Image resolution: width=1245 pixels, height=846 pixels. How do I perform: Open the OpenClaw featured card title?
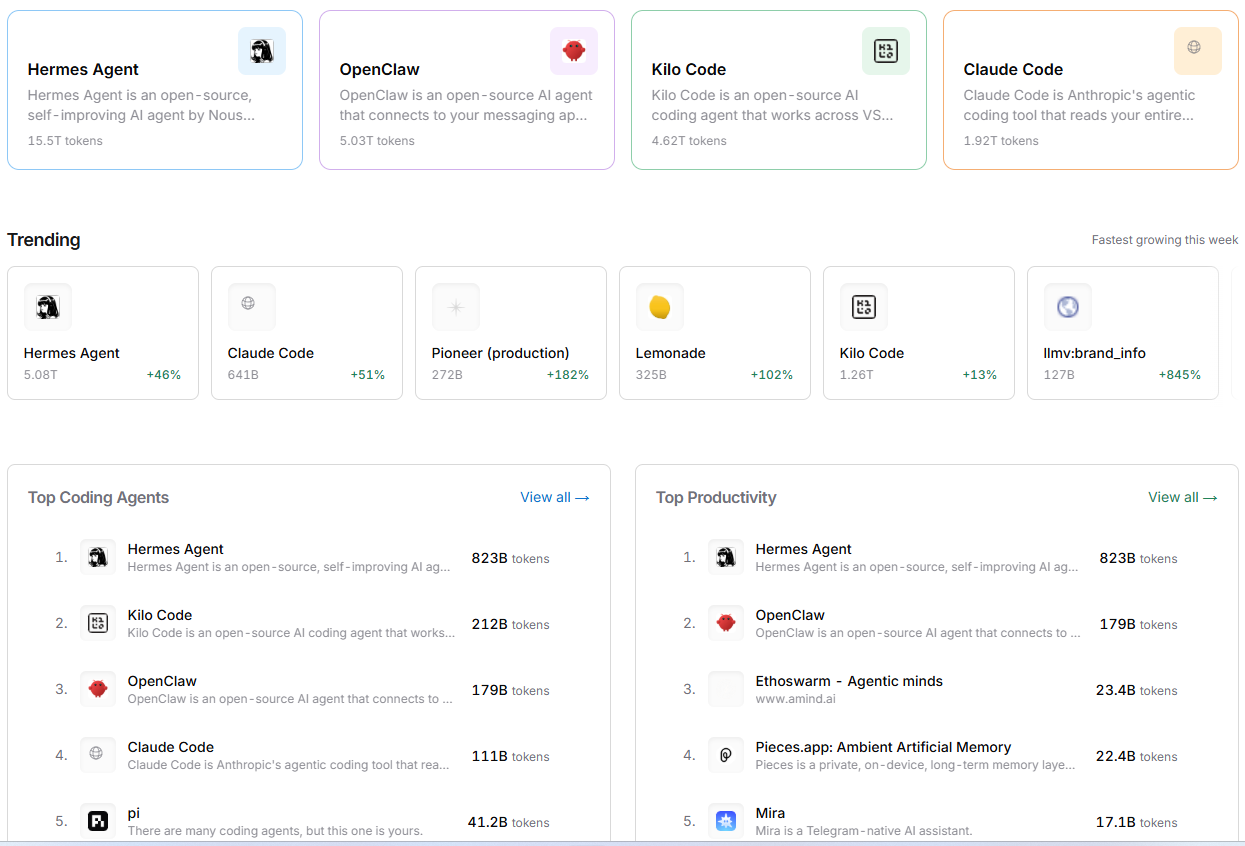point(380,70)
